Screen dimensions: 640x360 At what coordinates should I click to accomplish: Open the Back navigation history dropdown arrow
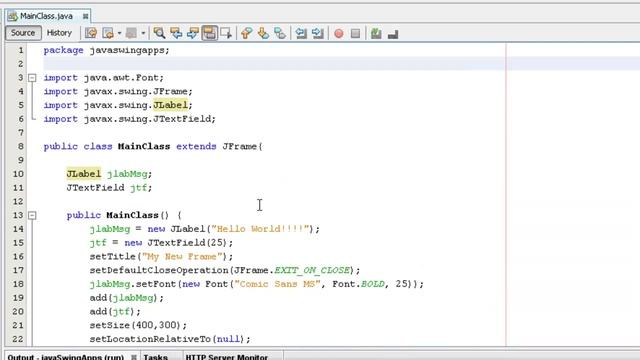click(x=119, y=33)
